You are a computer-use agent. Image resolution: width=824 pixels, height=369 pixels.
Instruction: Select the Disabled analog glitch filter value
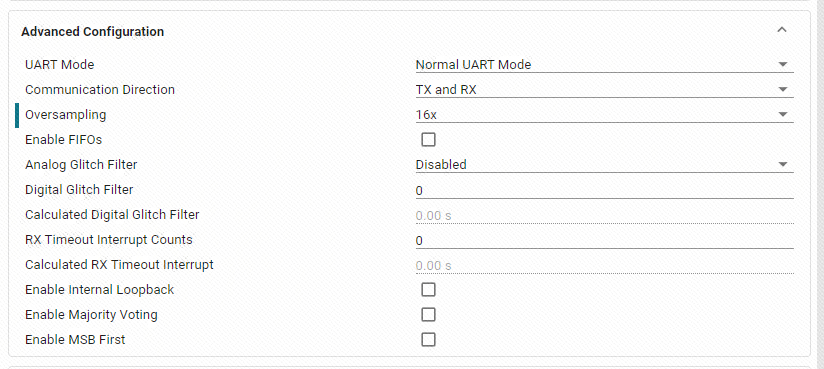click(441, 165)
